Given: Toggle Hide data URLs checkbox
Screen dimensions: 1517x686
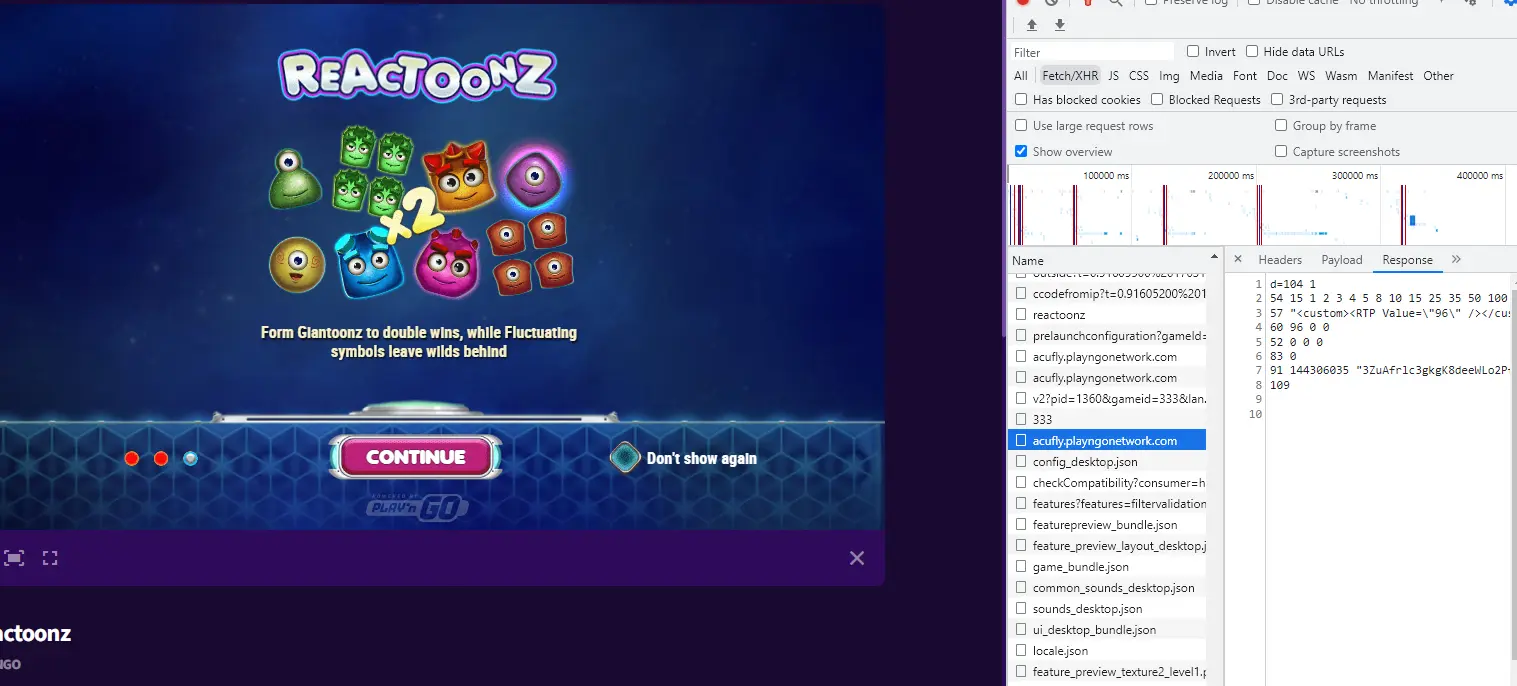Looking at the screenshot, I should click(x=1252, y=51).
